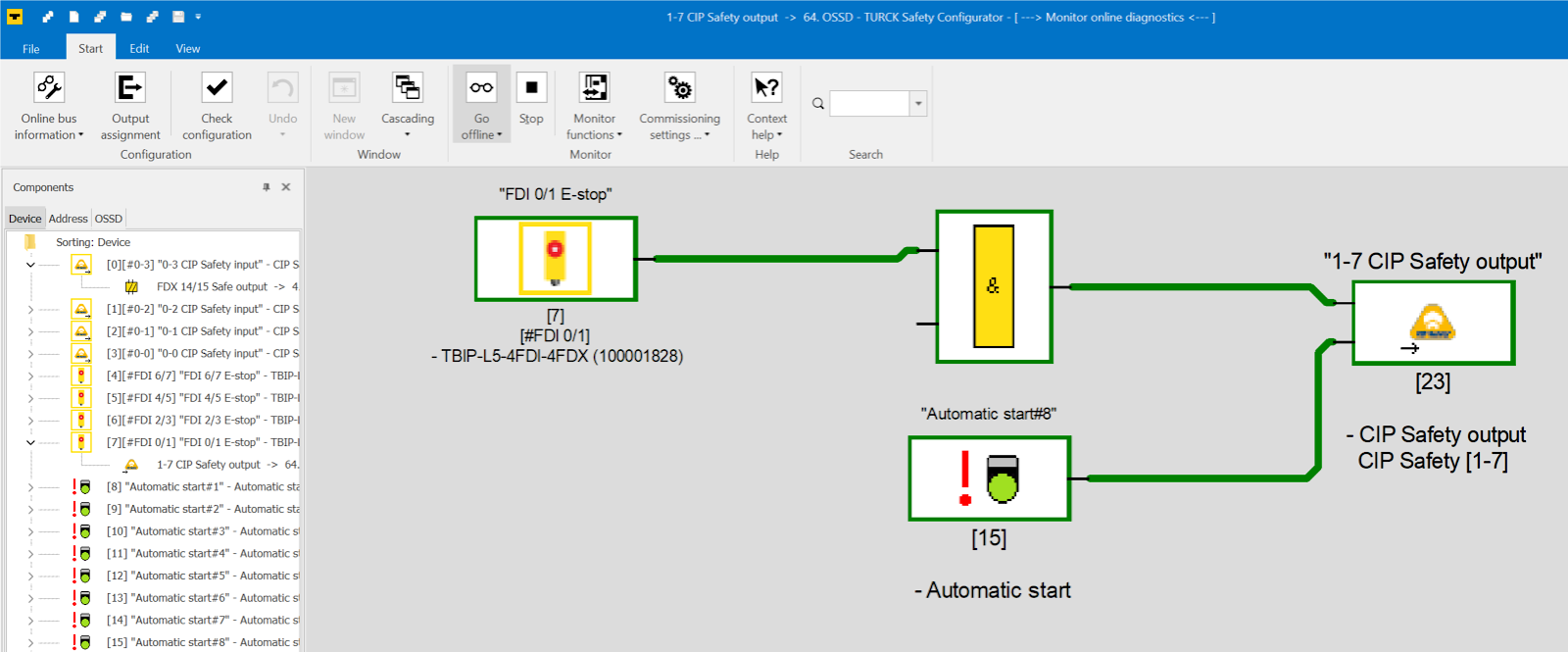Select the Address sorting tab
This screenshot has width=1568, height=652.
pyautogui.click(x=68, y=219)
